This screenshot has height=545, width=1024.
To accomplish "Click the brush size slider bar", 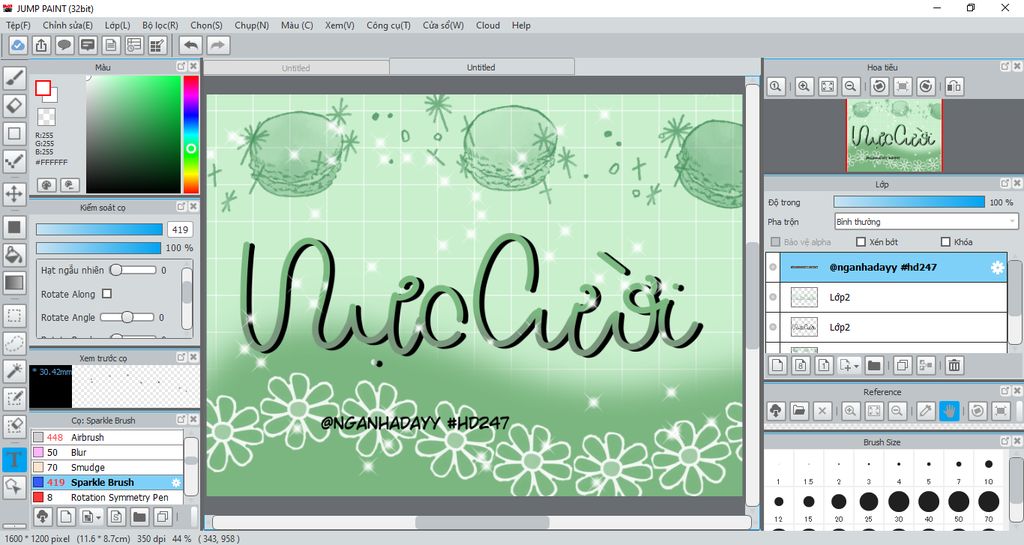I will pyautogui.click(x=99, y=229).
